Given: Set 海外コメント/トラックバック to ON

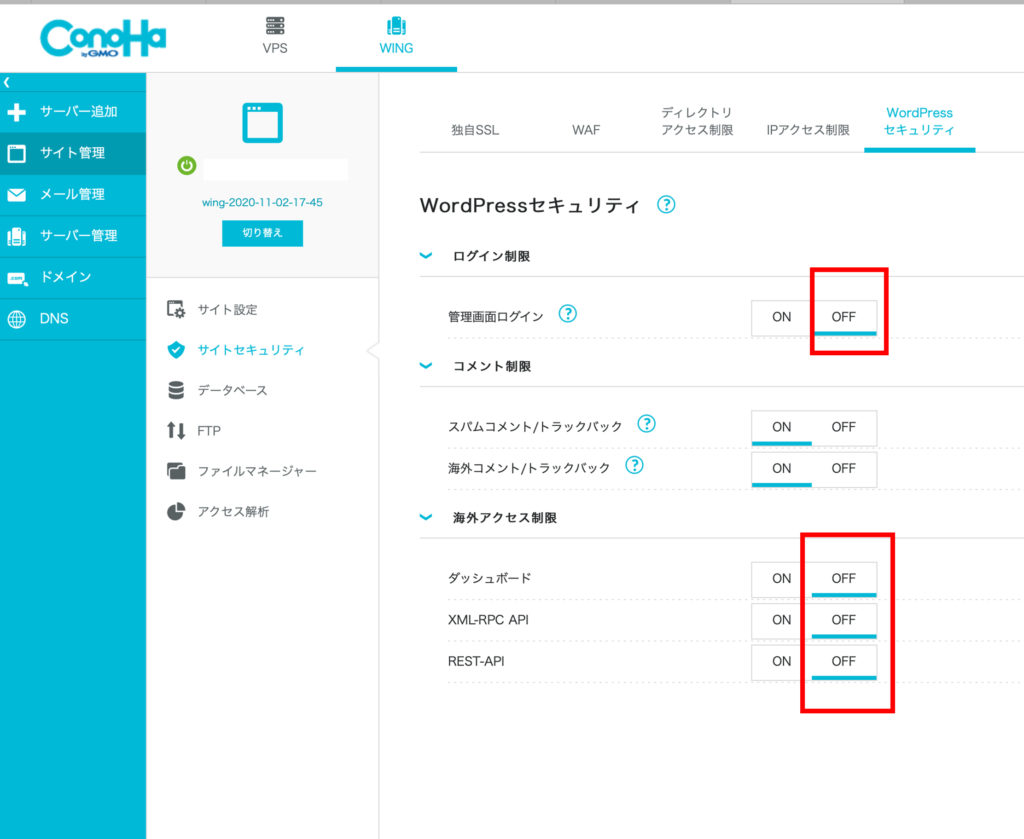Looking at the screenshot, I should coord(782,469).
